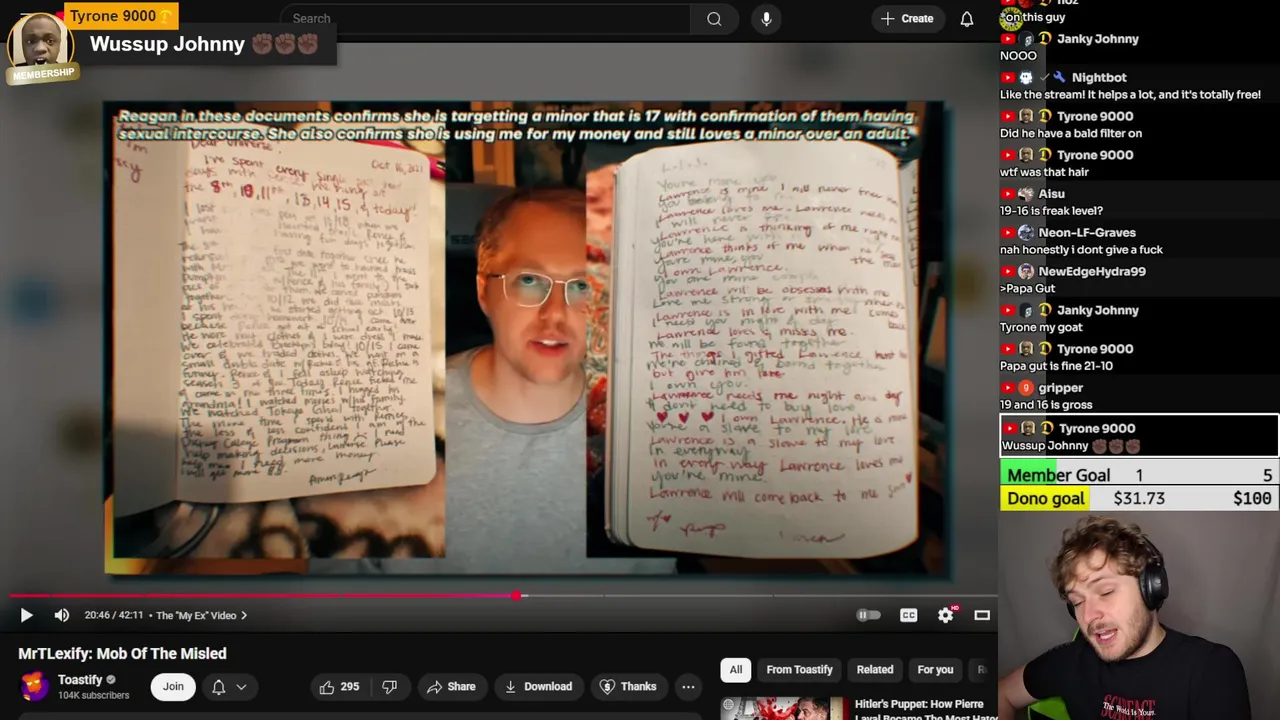Mute the video volume
Viewport: 1280px width, 720px height.
click(x=62, y=615)
